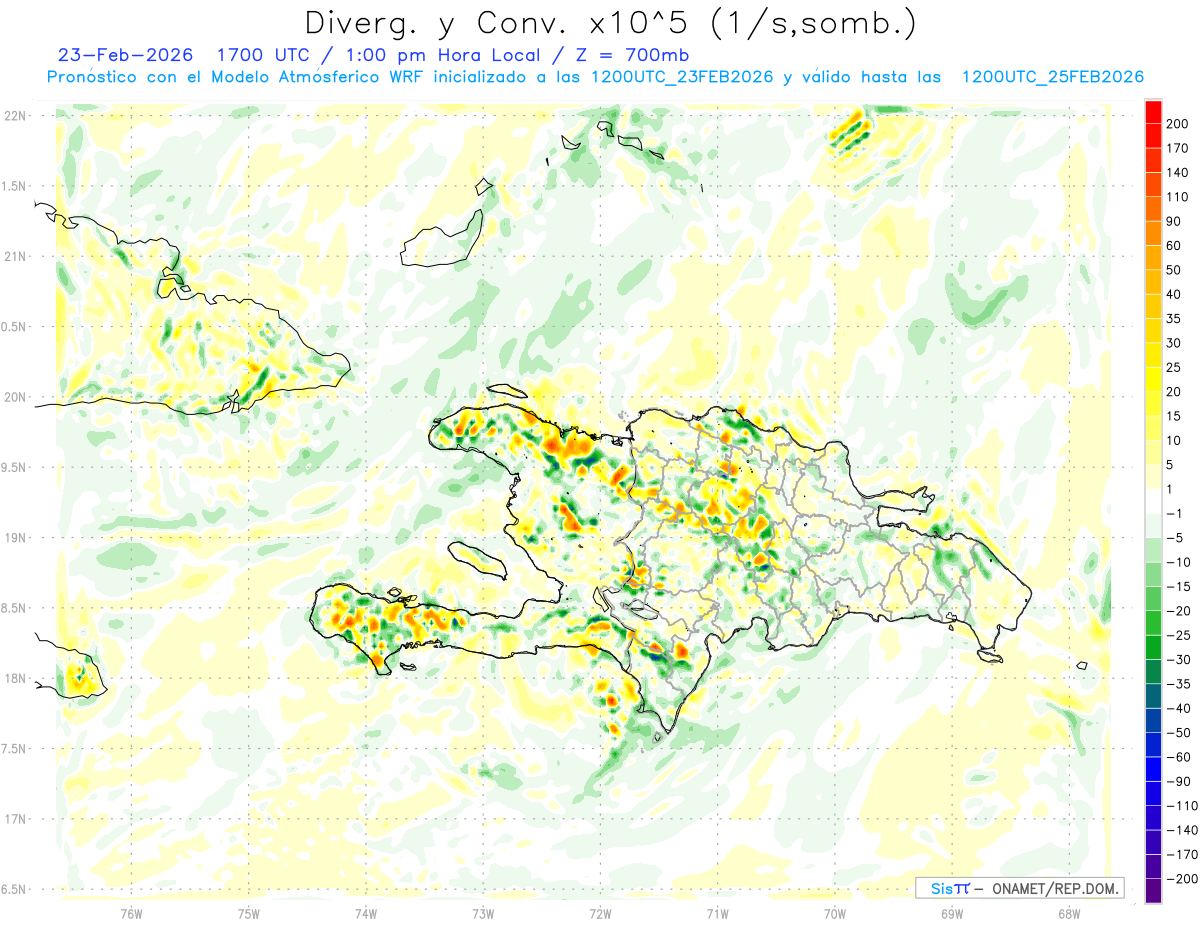Click the white swatch between 1 and -1

point(1153,501)
